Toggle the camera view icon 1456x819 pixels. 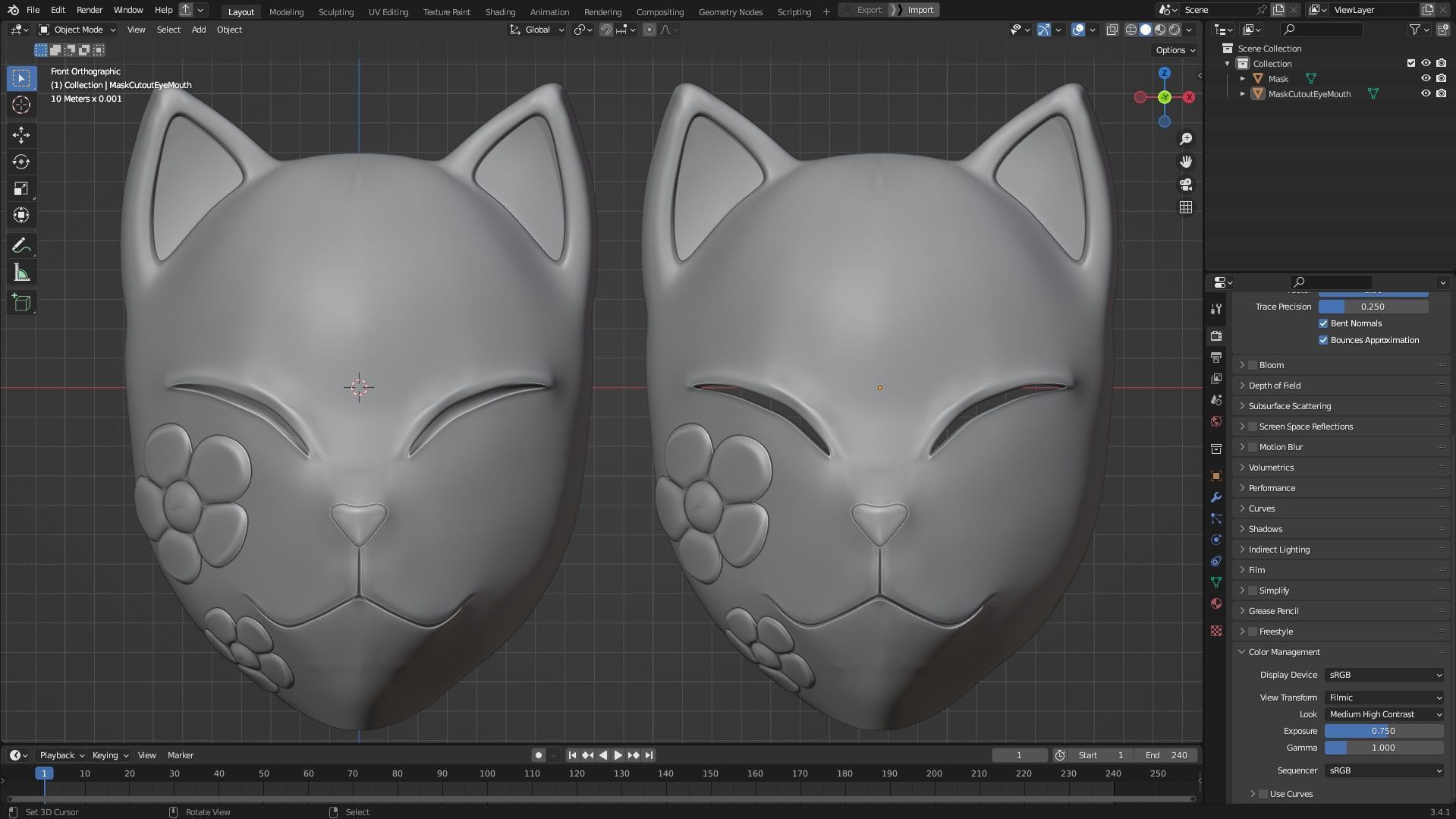click(1186, 184)
